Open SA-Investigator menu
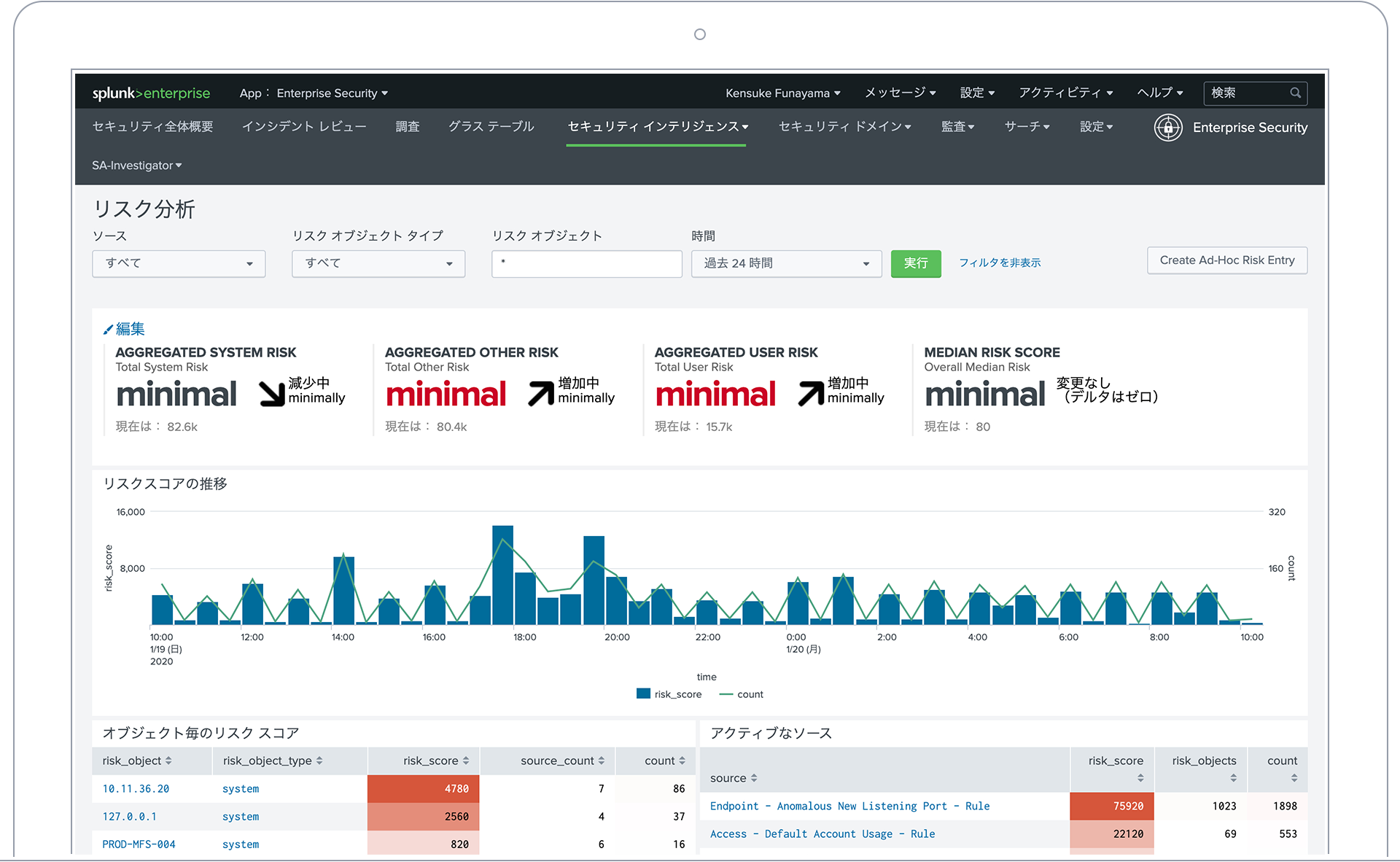The image size is (1400, 862). pos(137,166)
